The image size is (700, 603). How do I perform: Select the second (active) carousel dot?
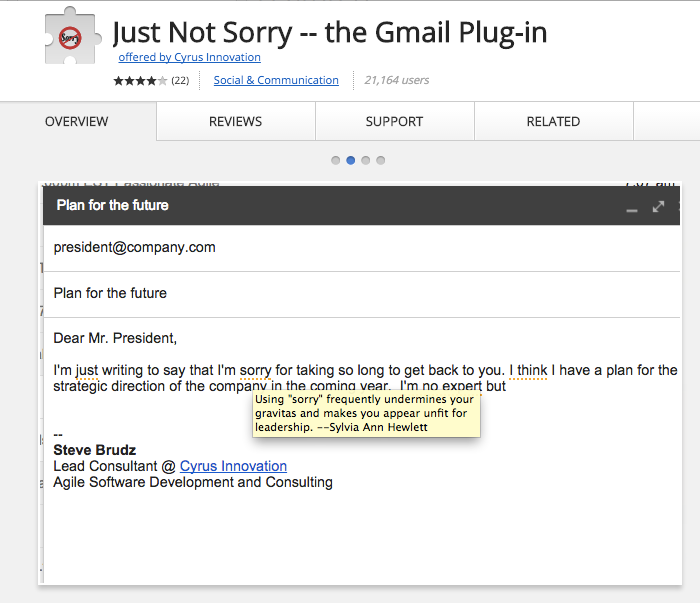pos(351,160)
